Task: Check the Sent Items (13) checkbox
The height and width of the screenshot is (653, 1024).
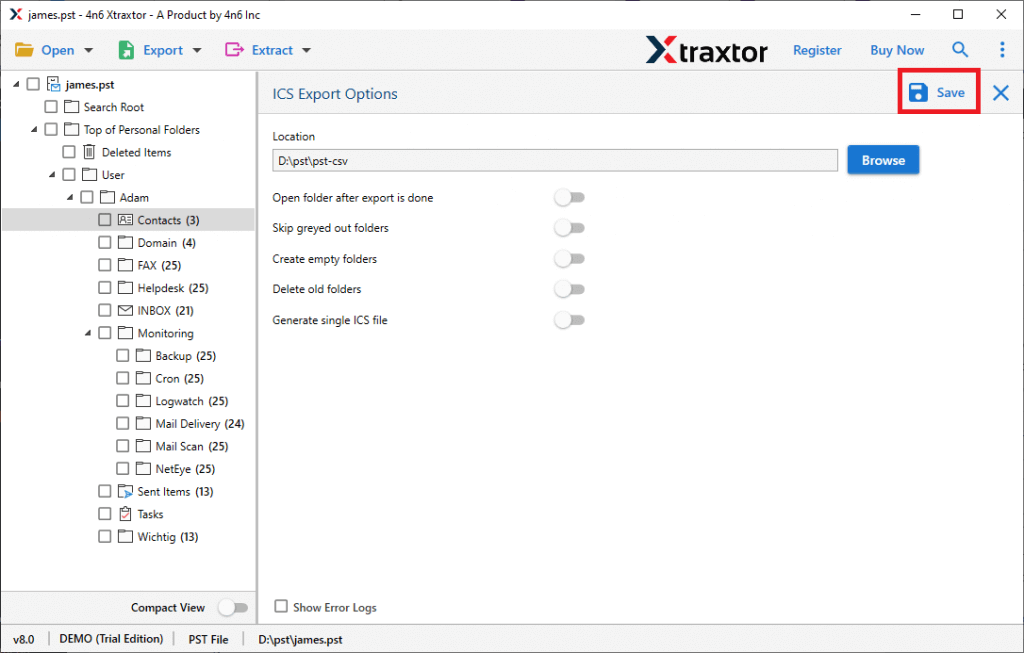Action: 104,491
